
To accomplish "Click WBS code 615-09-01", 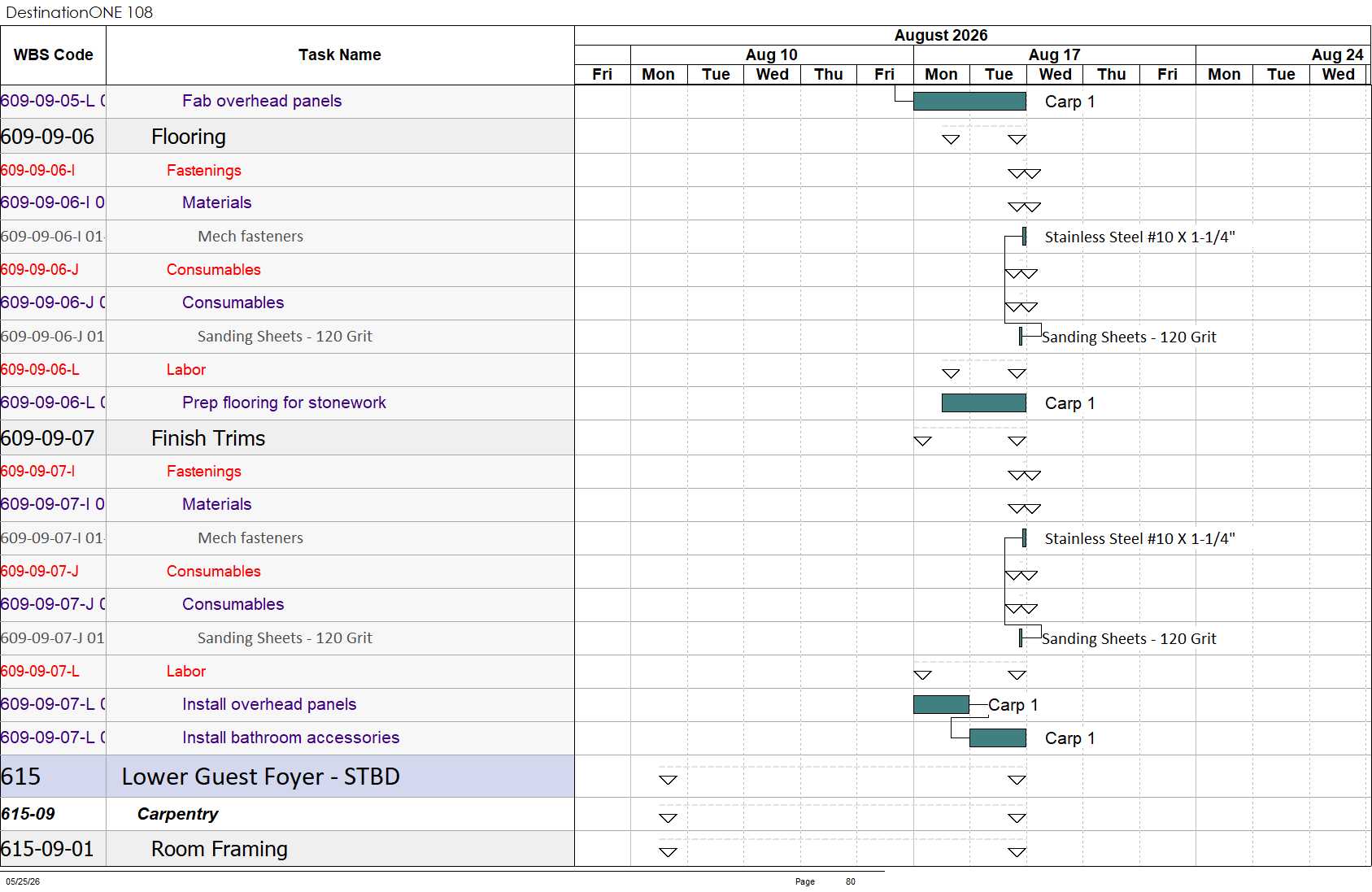I will click(47, 849).
